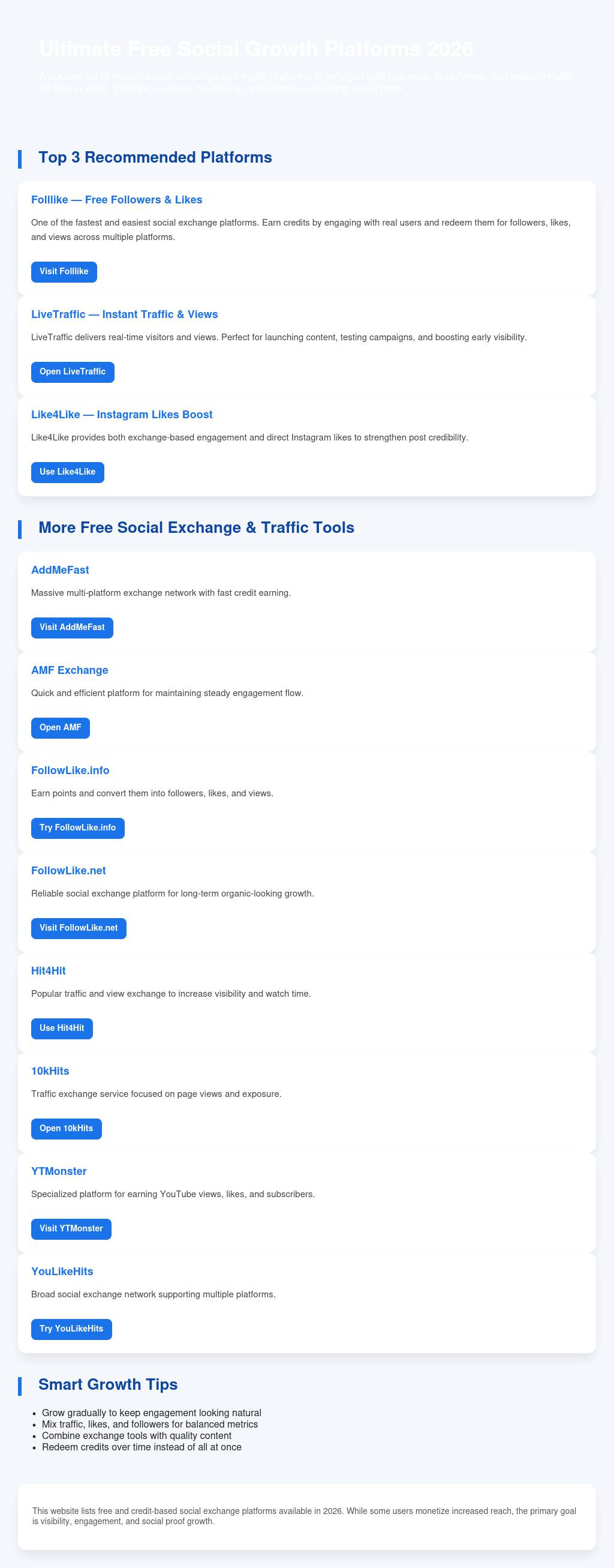Open 10kHits using its button

click(x=67, y=1129)
